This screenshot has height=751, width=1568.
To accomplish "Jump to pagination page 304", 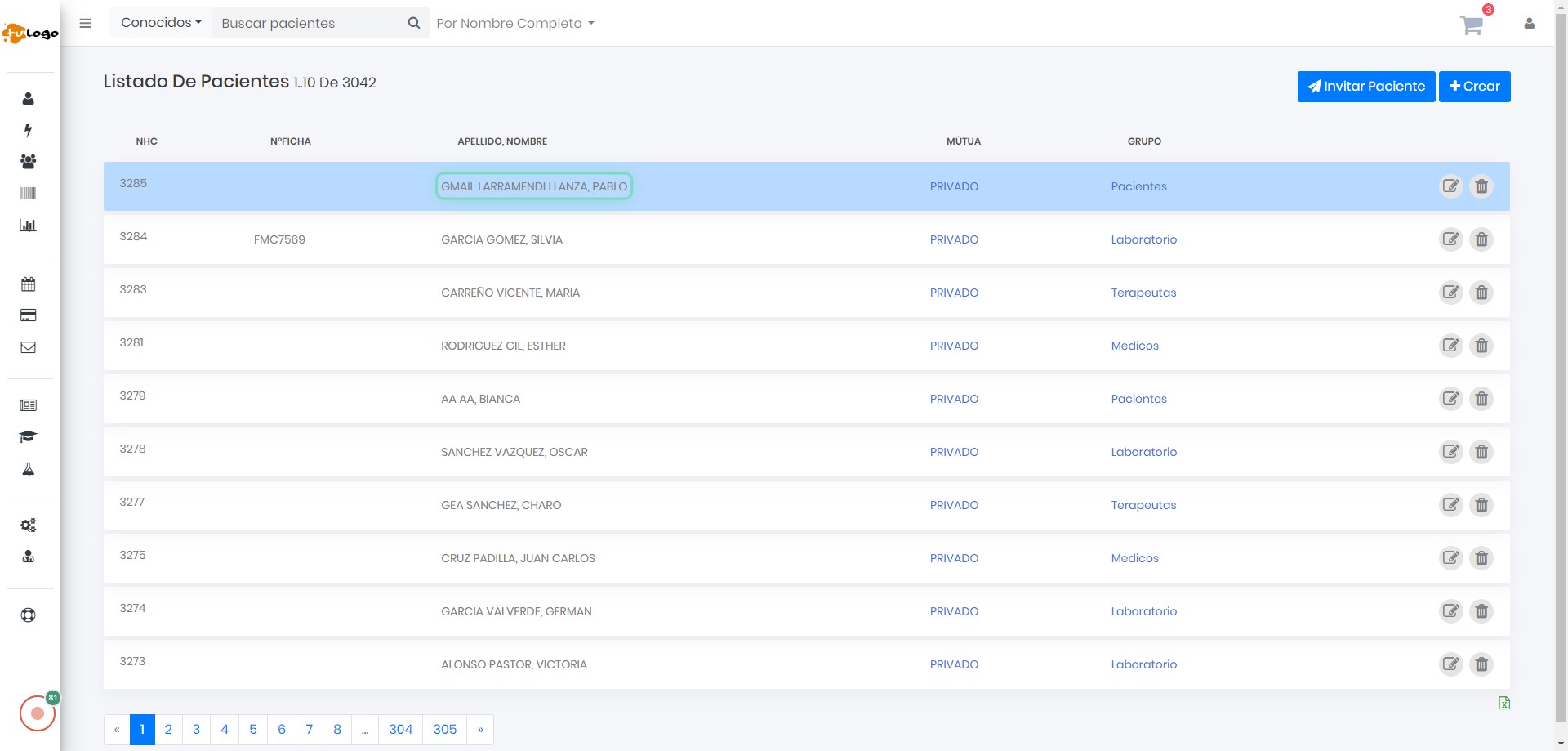I will (x=400, y=730).
